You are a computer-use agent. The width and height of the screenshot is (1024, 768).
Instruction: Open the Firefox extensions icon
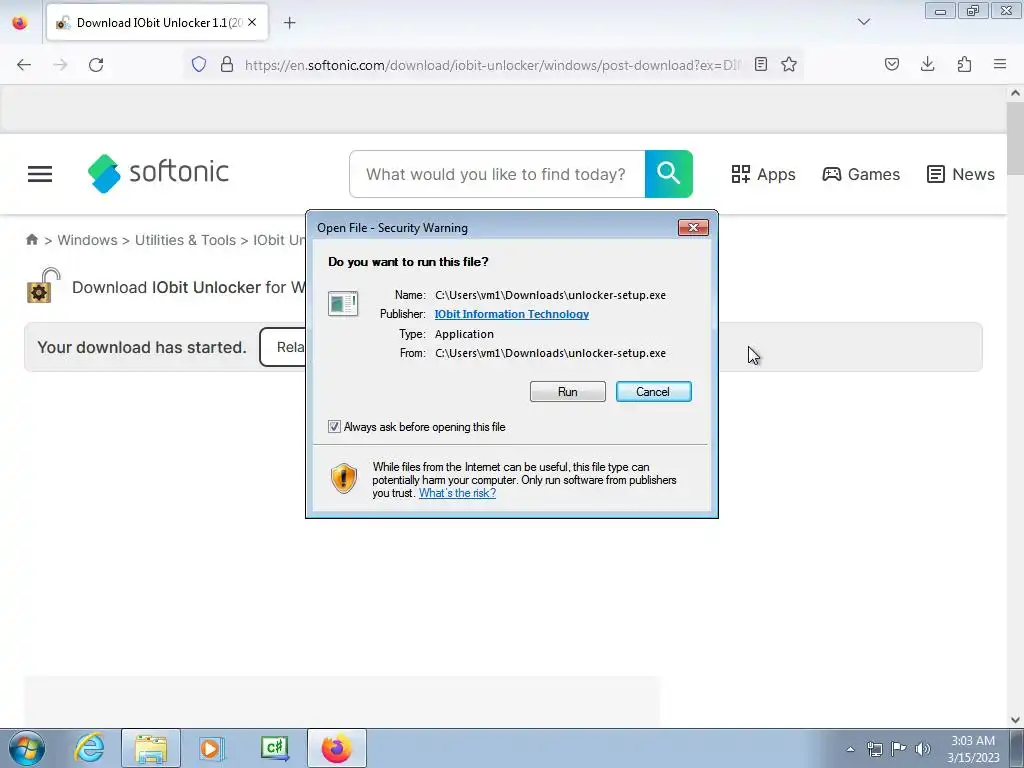coord(964,64)
